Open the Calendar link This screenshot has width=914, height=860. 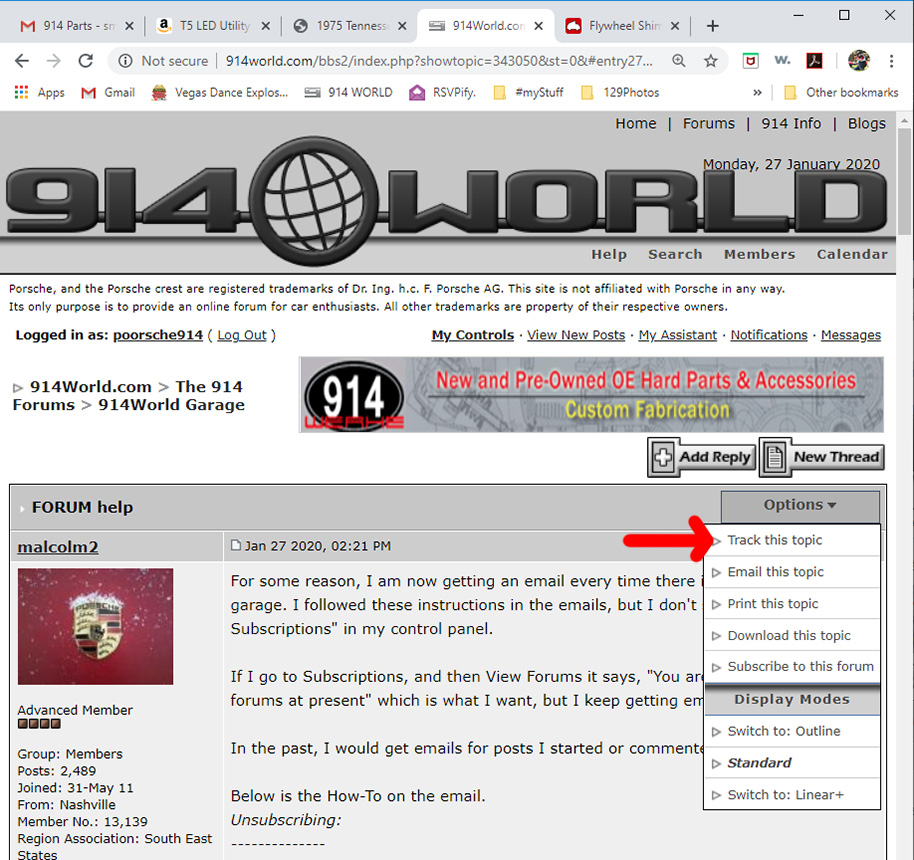click(x=852, y=254)
